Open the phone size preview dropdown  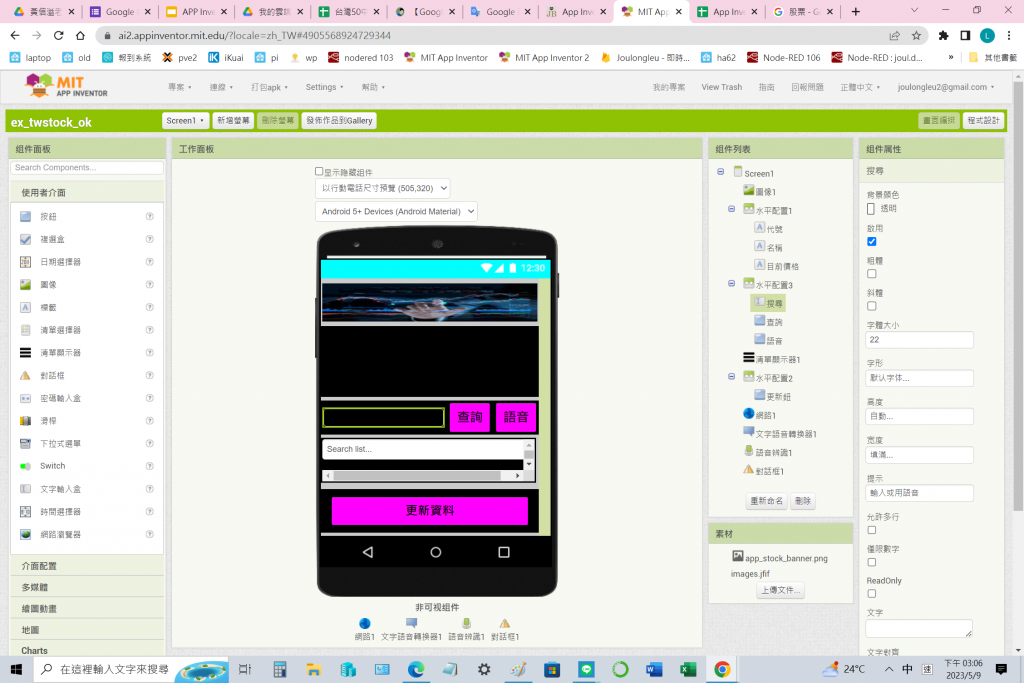(383, 188)
